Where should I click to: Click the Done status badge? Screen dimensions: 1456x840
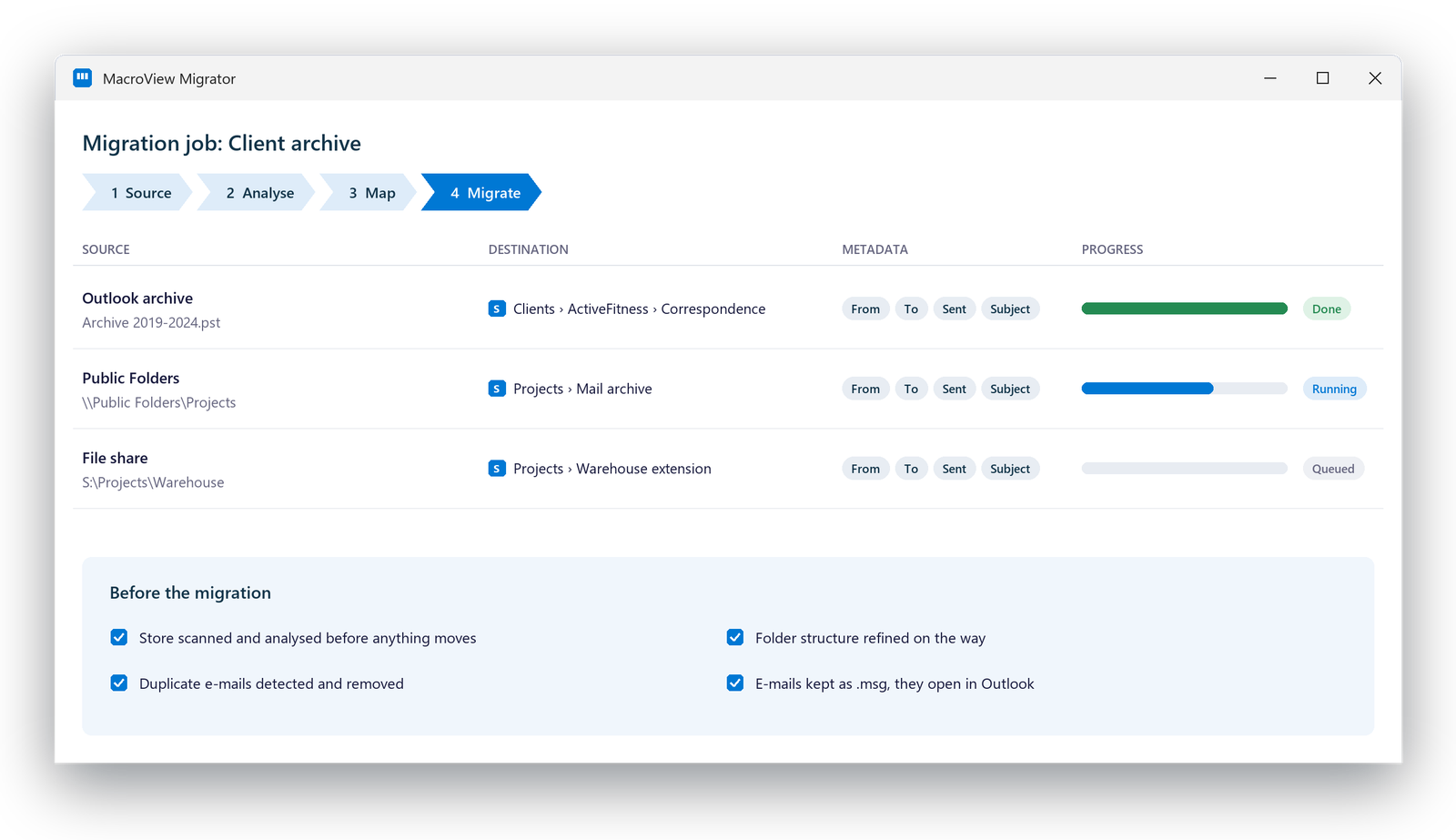point(1327,309)
